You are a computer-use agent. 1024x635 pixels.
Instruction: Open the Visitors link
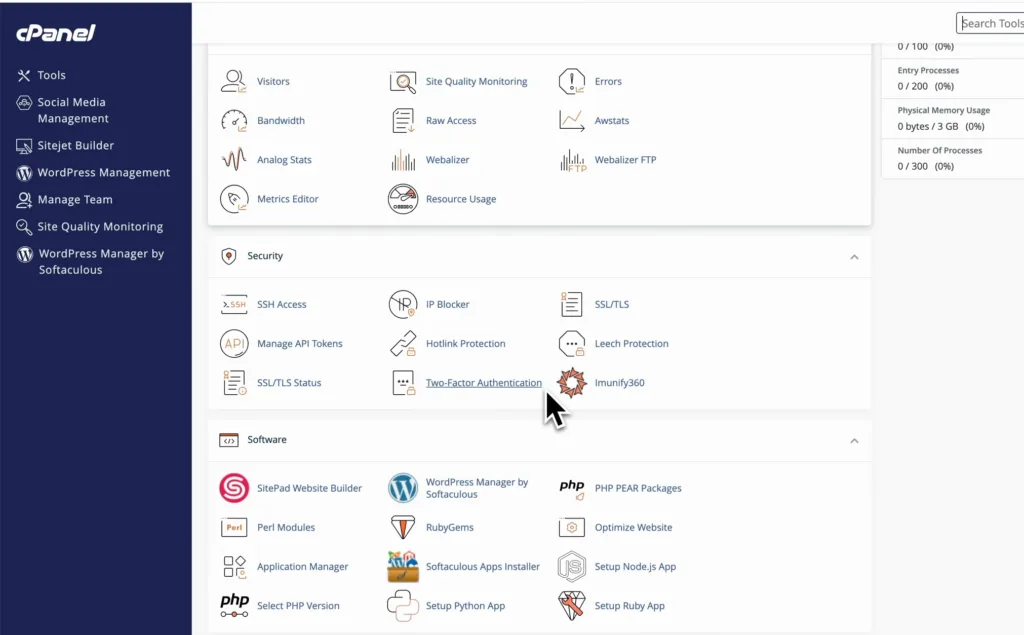pos(273,82)
